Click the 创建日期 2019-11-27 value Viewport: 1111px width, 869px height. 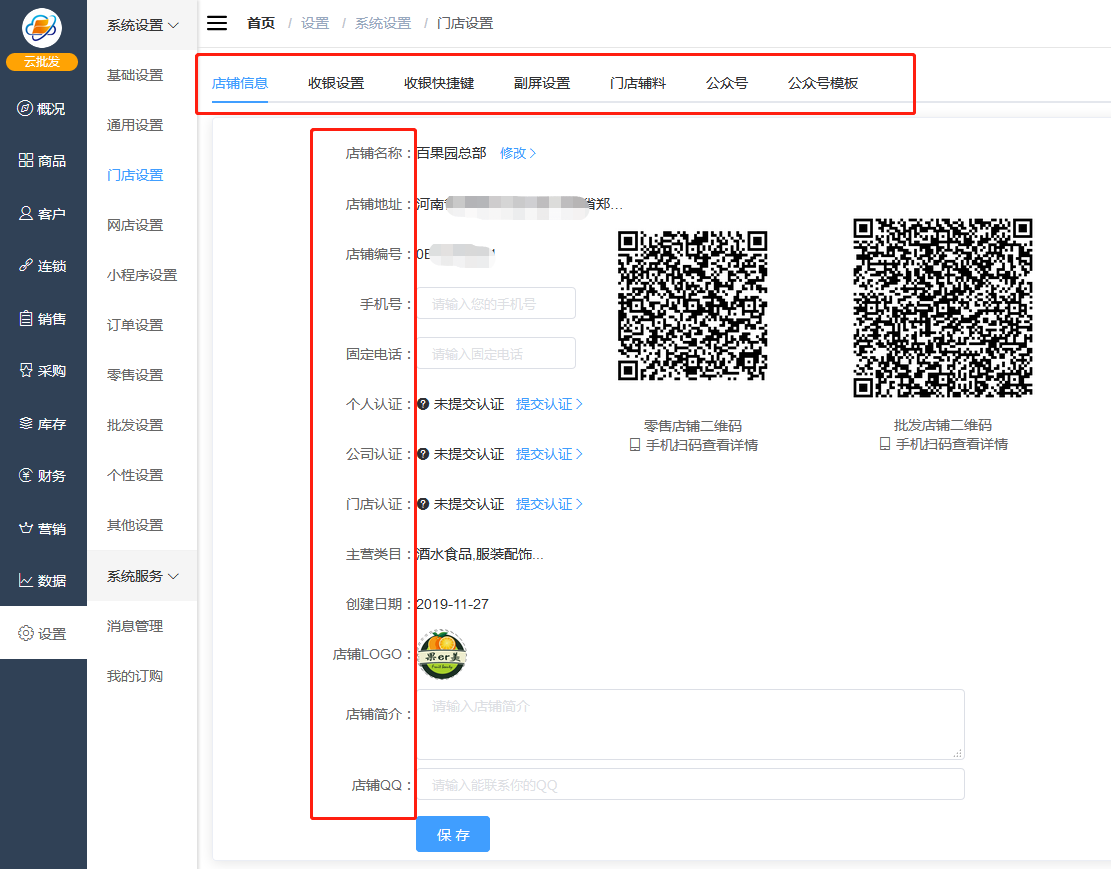[x=452, y=605]
